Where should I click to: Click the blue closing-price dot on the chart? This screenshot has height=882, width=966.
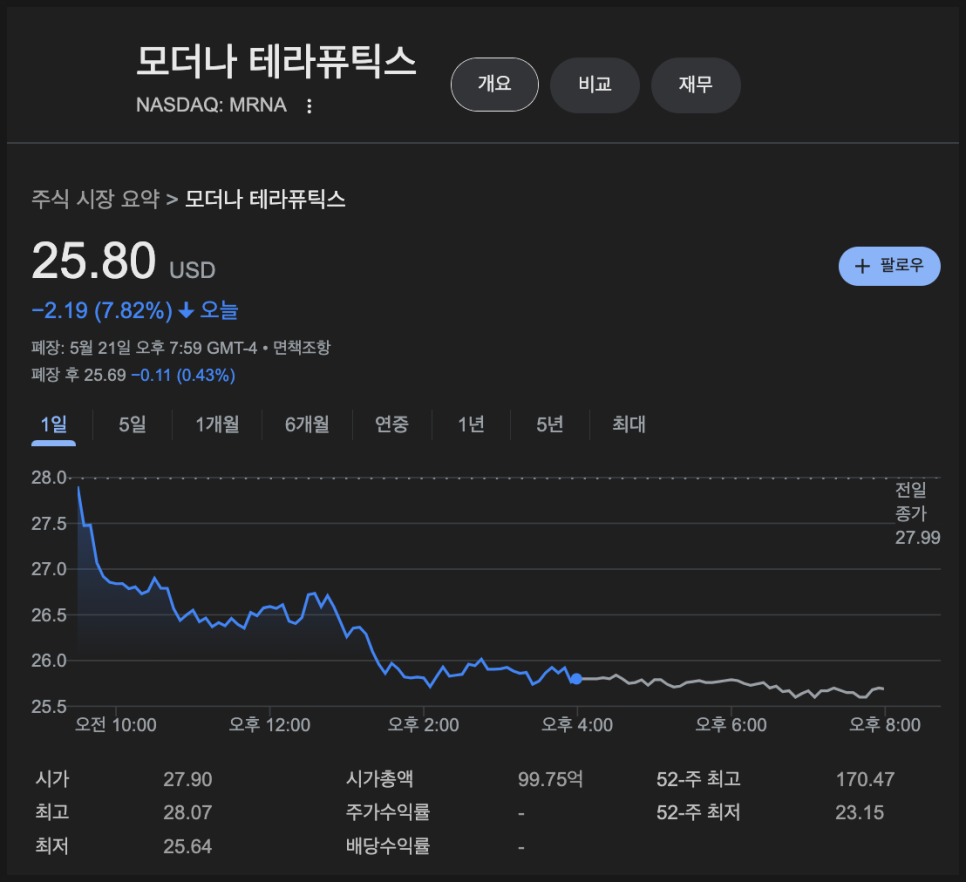pyautogui.click(x=576, y=679)
